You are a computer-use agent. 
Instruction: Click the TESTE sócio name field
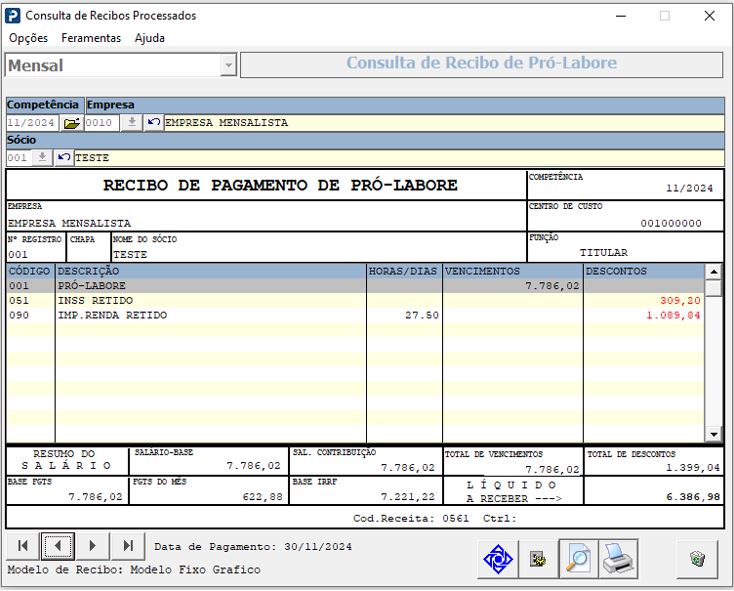[399, 158]
